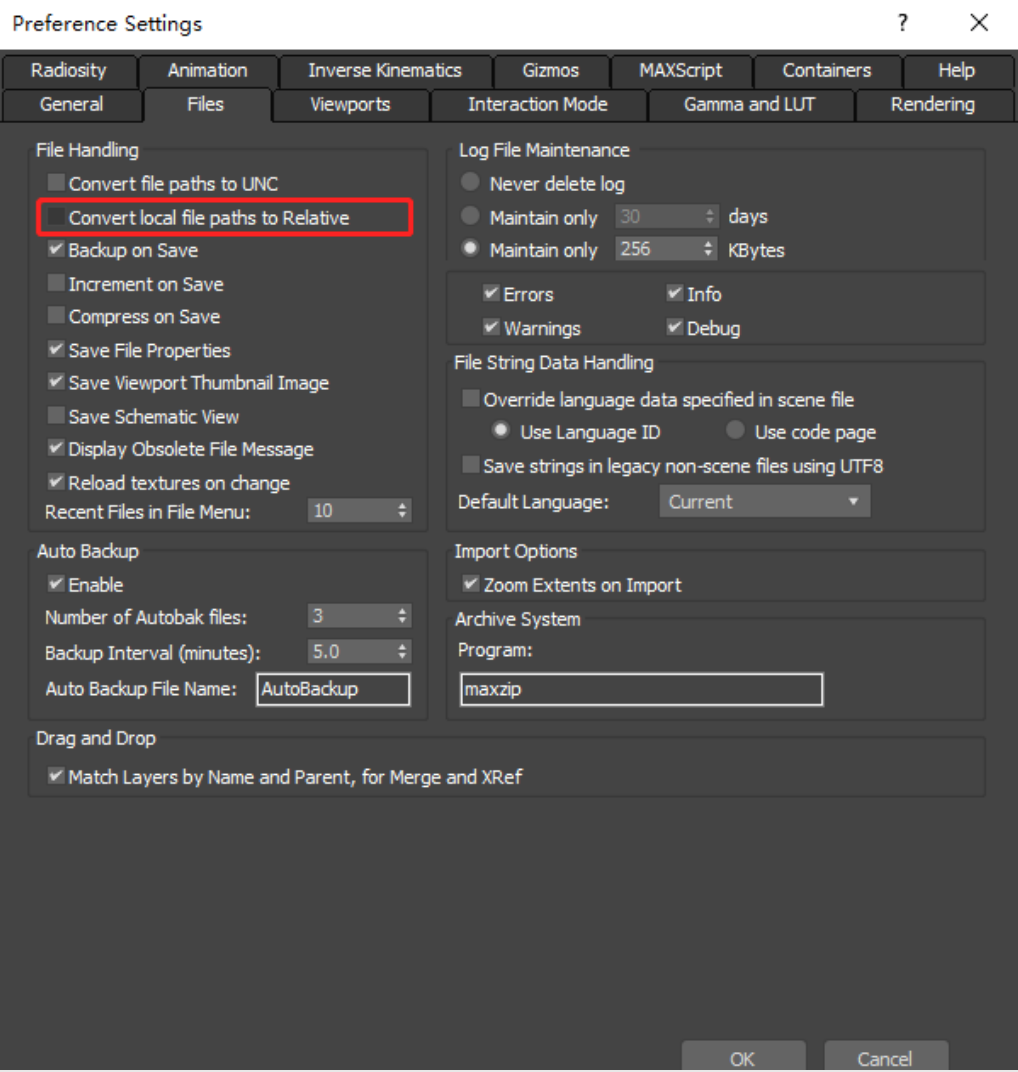The width and height of the screenshot is (1018, 1072).
Task: Uncheck Errors logging
Action: coord(491,293)
